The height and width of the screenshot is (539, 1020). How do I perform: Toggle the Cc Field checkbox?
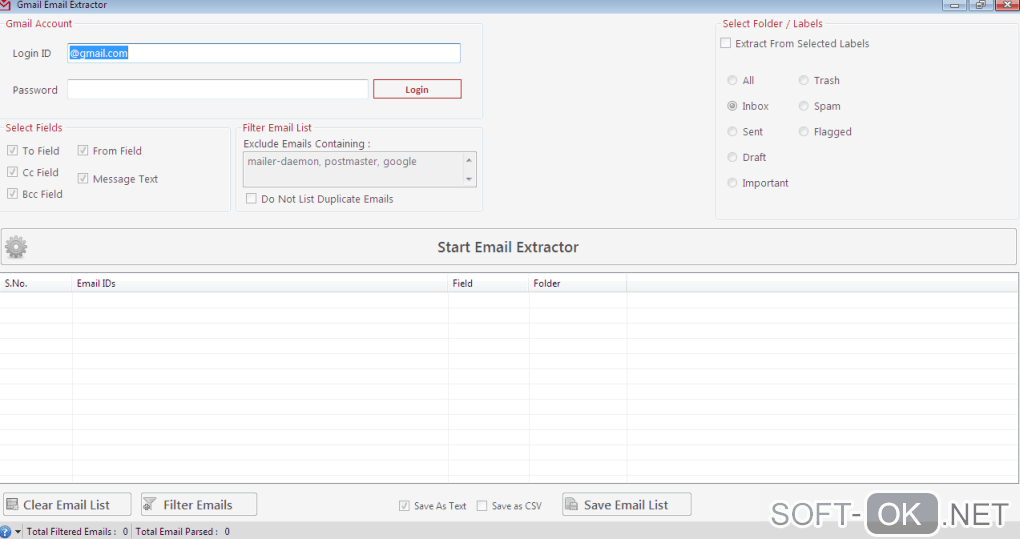tap(12, 172)
